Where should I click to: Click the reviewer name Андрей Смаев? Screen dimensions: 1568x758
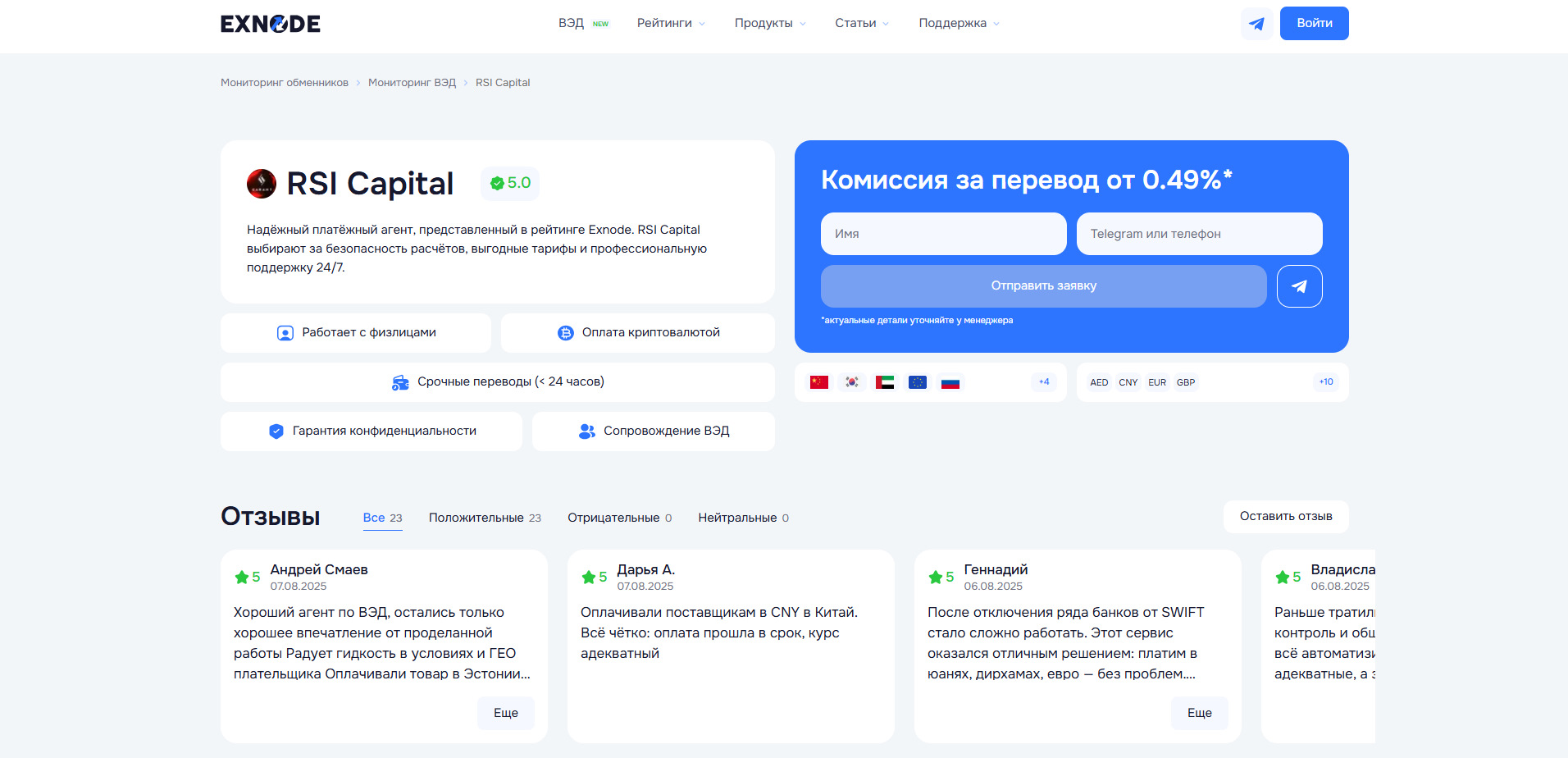319,570
